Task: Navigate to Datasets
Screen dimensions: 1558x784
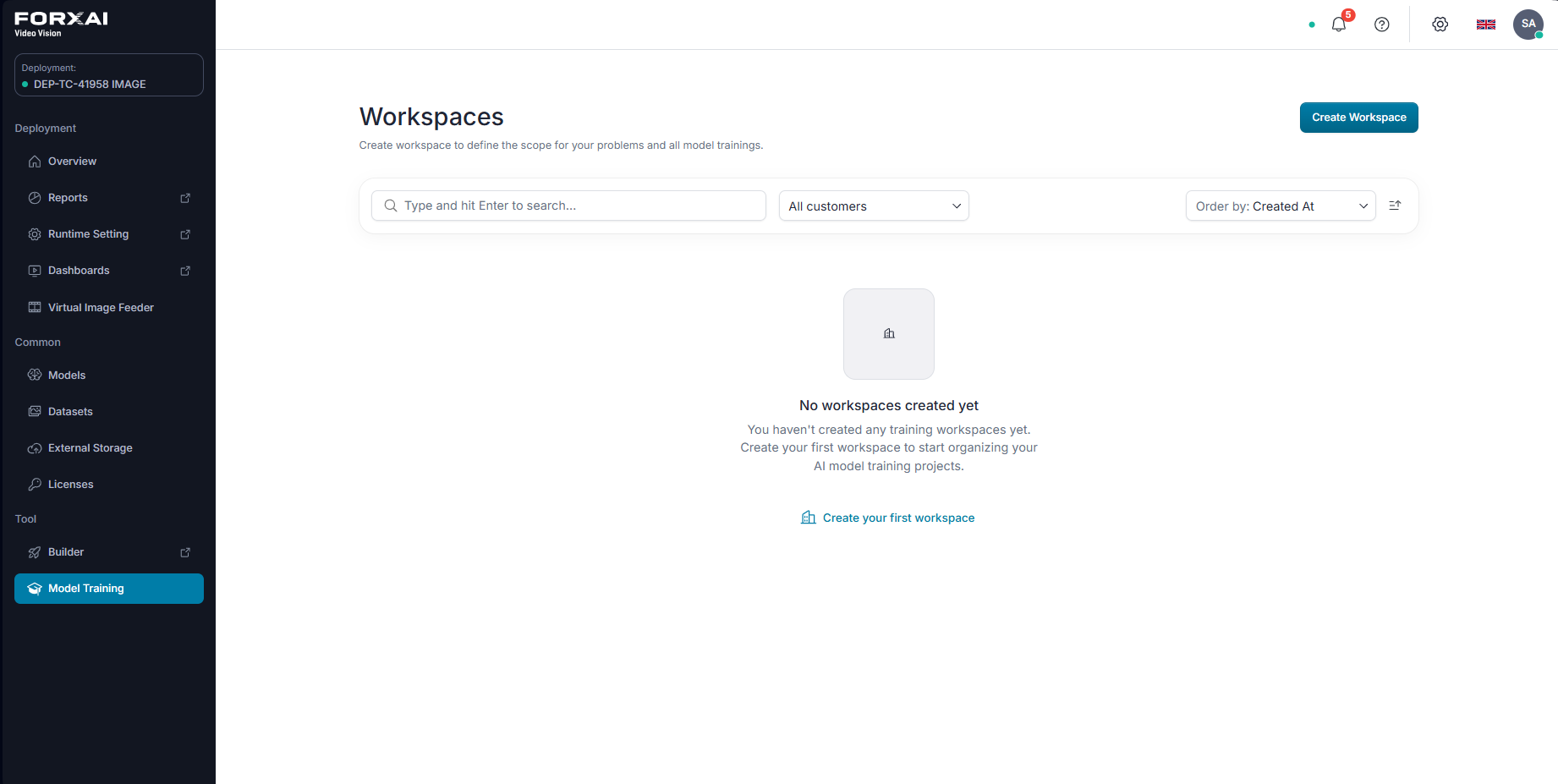Action: click(x=109, y=412)
